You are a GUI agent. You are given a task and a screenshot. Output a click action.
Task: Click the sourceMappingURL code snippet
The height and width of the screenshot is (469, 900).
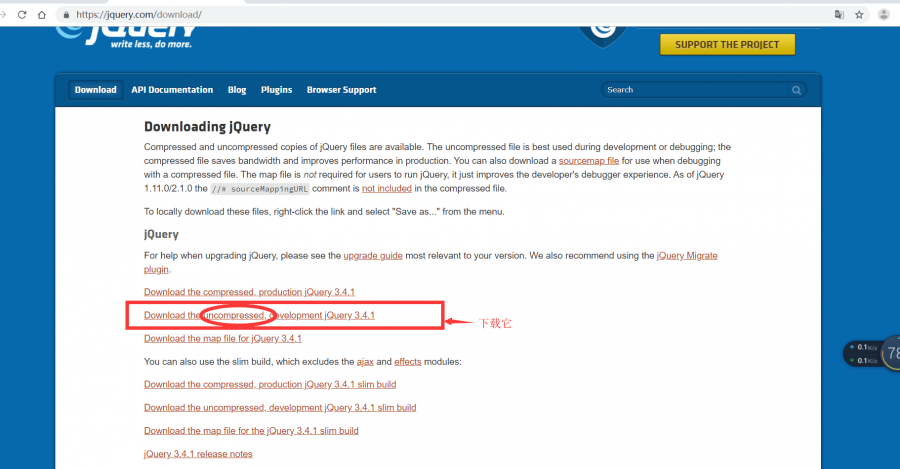[x=259, y=189]
